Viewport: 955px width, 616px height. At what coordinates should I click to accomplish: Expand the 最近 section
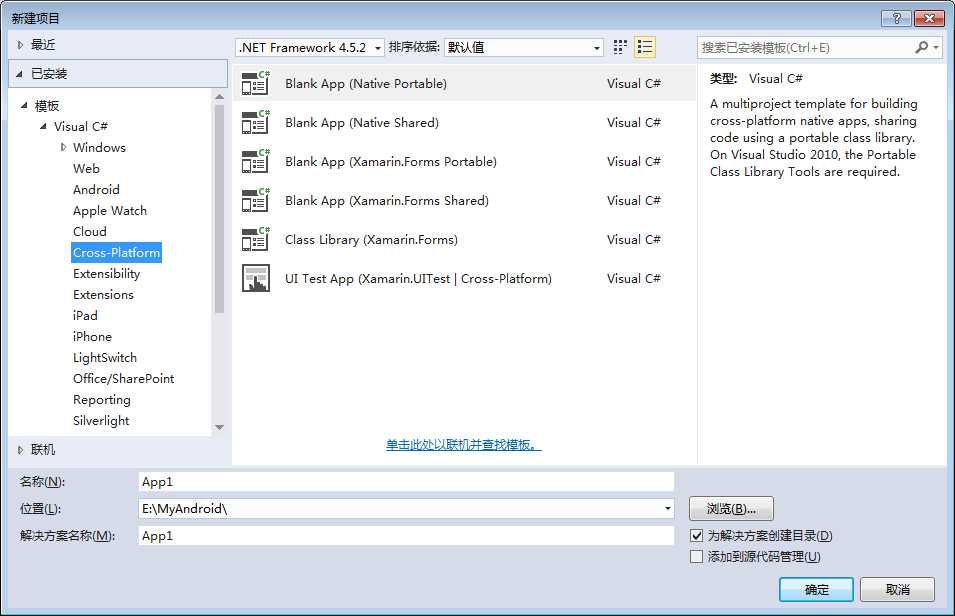(20, 45)
